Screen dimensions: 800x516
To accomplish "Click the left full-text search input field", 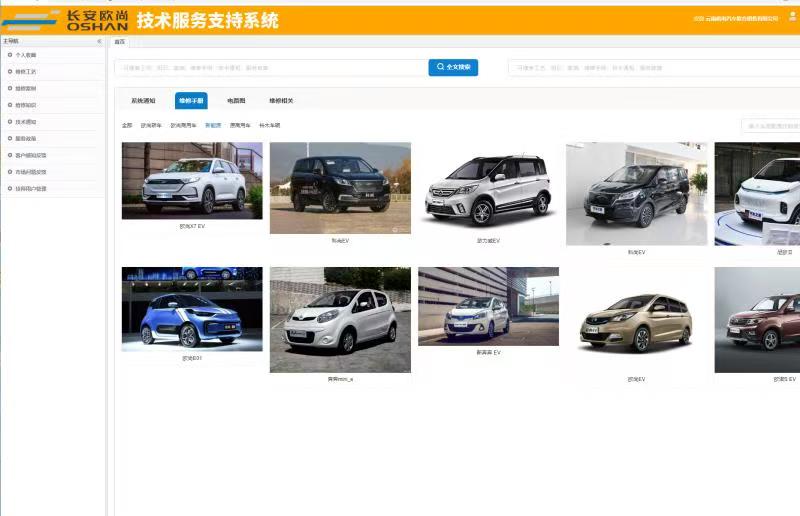I will click(270, 68).
